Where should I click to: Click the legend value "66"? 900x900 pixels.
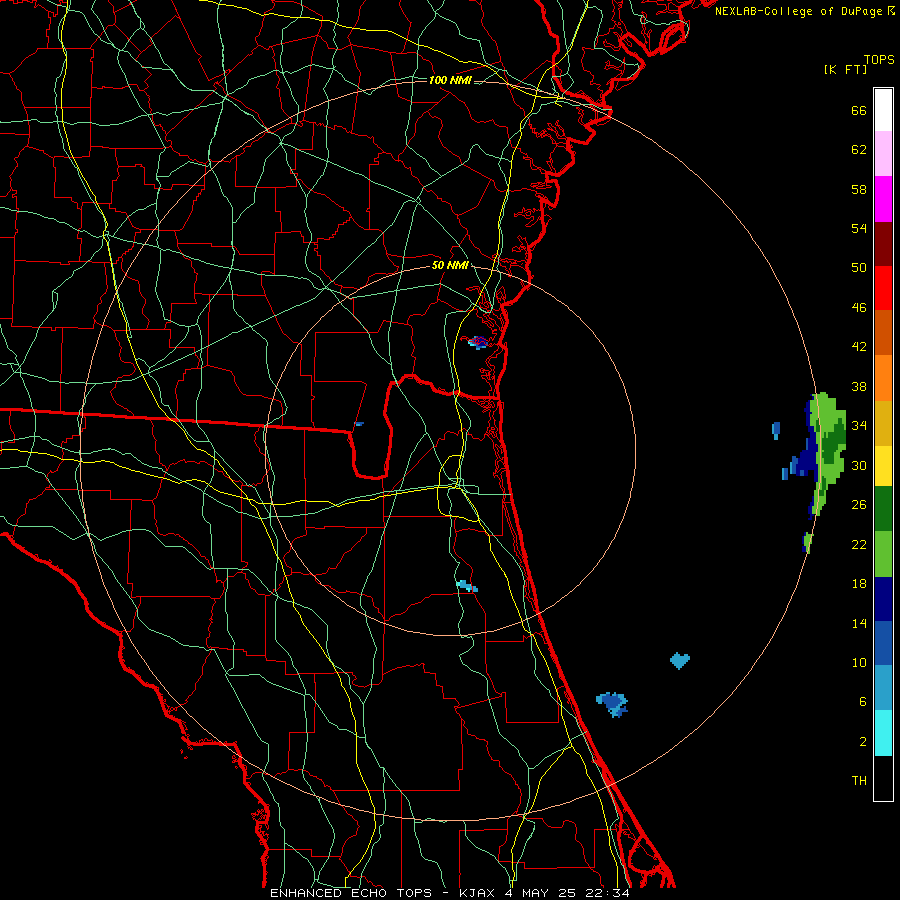pos(859,110)
